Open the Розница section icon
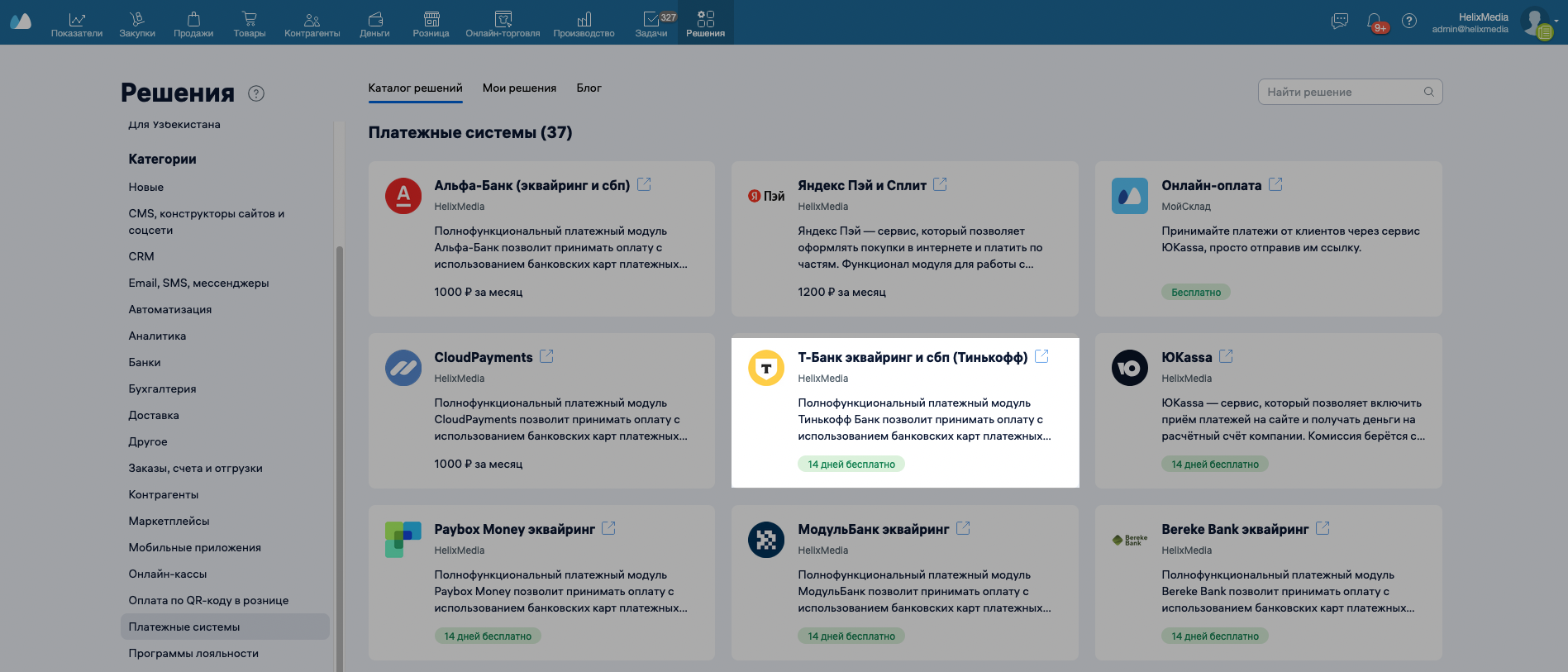Viewport: 1568px width, 672px height. (x=431, y=19)
